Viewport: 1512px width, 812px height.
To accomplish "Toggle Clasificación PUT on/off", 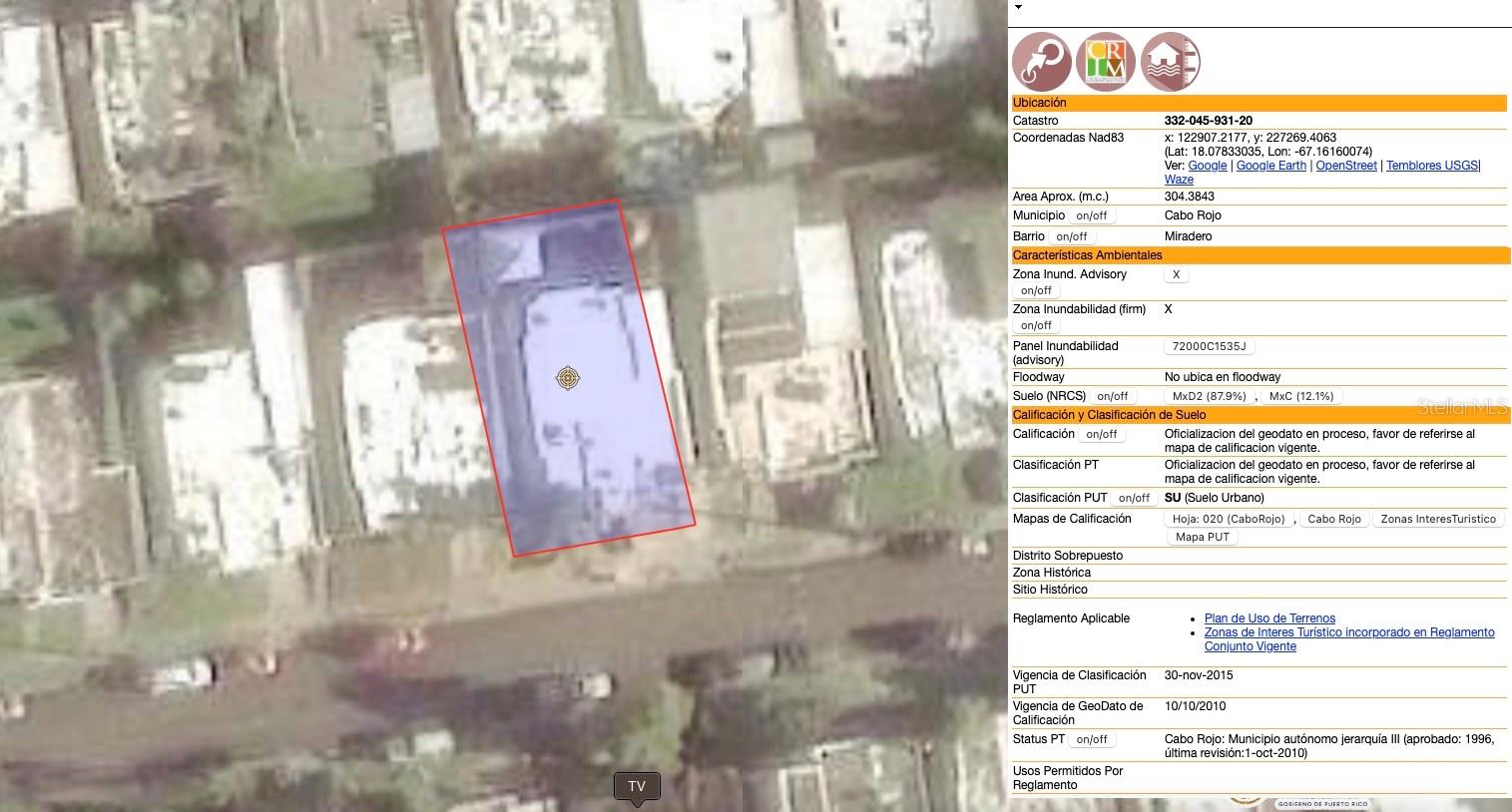I will tap(1134, 498).
